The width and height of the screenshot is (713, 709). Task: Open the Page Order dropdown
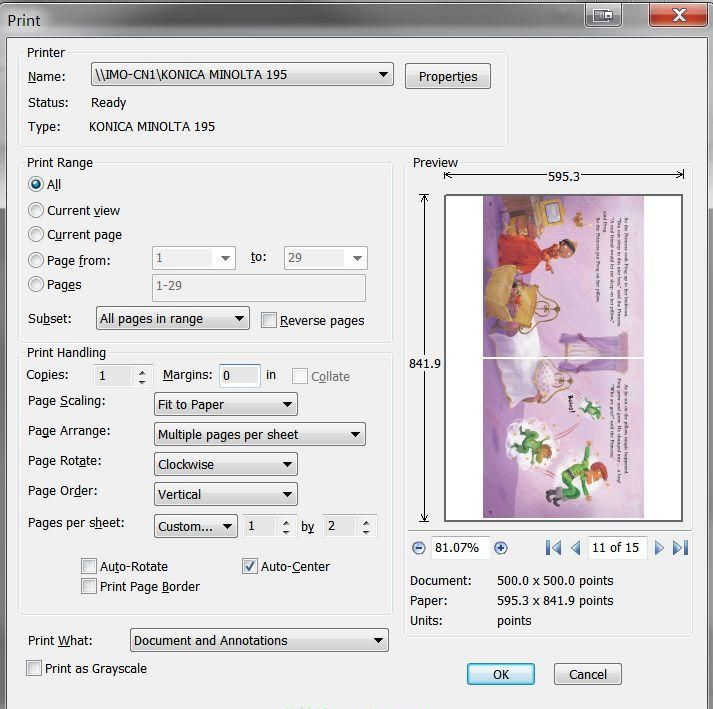point(226,494)
